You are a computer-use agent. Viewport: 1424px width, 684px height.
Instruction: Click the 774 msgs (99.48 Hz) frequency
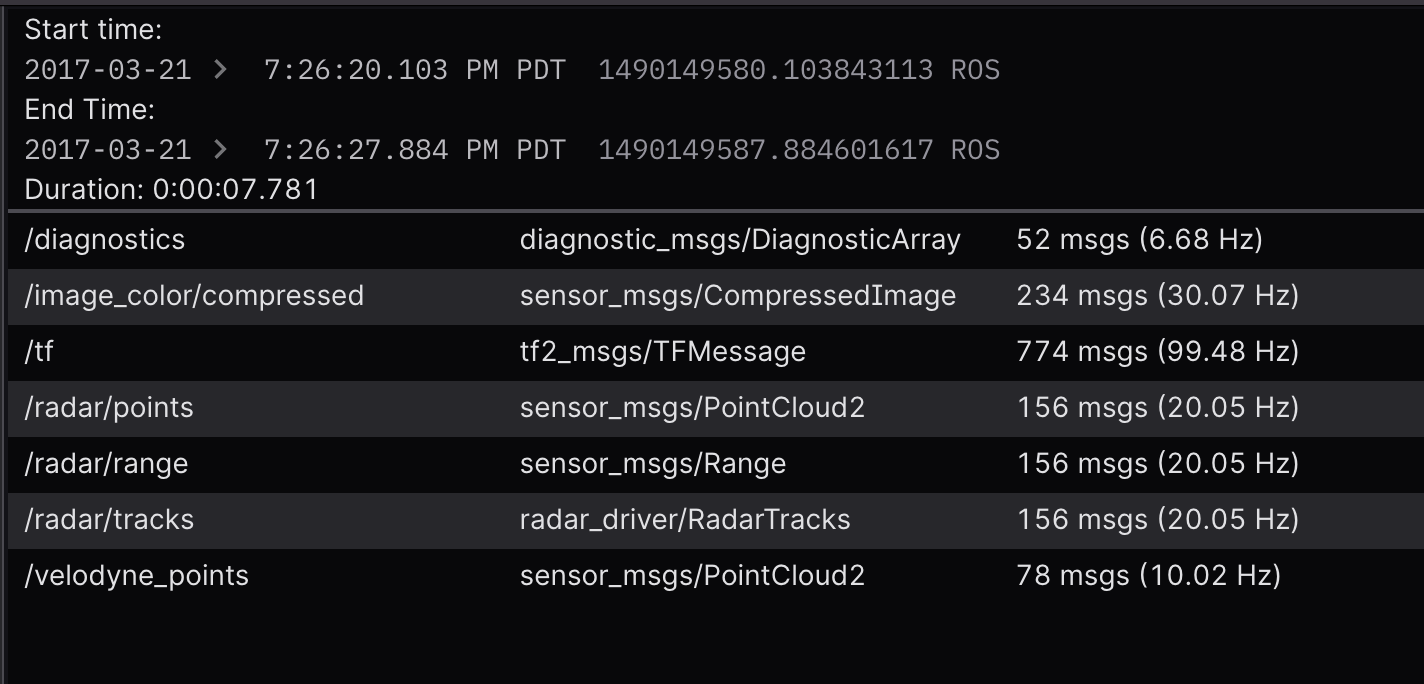point(1157,352)
